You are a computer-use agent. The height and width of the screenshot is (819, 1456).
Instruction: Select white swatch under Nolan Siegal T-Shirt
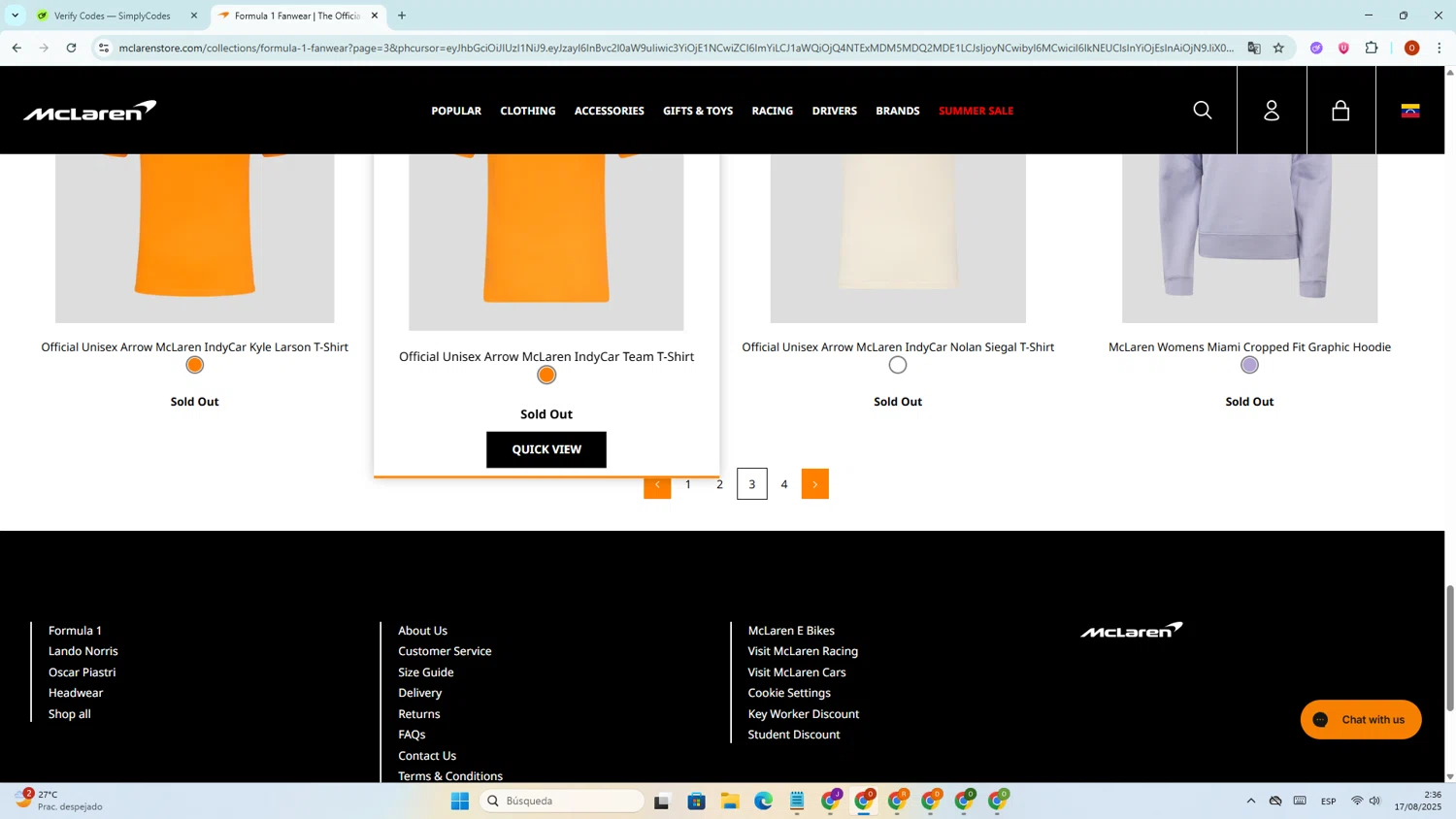[x=898, y=365]
